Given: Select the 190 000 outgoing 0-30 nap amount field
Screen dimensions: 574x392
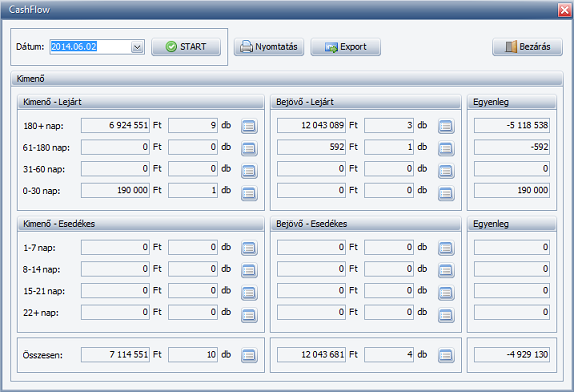Looking at the screenshot, I should 115,190.
